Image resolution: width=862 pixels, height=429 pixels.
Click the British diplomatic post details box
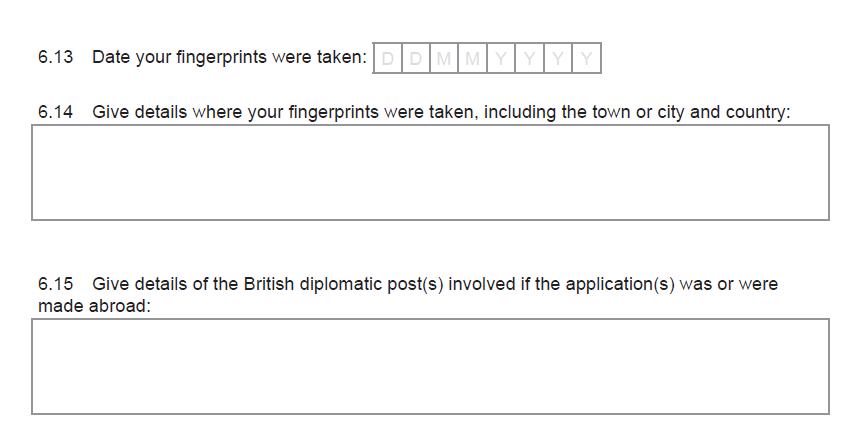pyautogui.click(x=430, y=366)
